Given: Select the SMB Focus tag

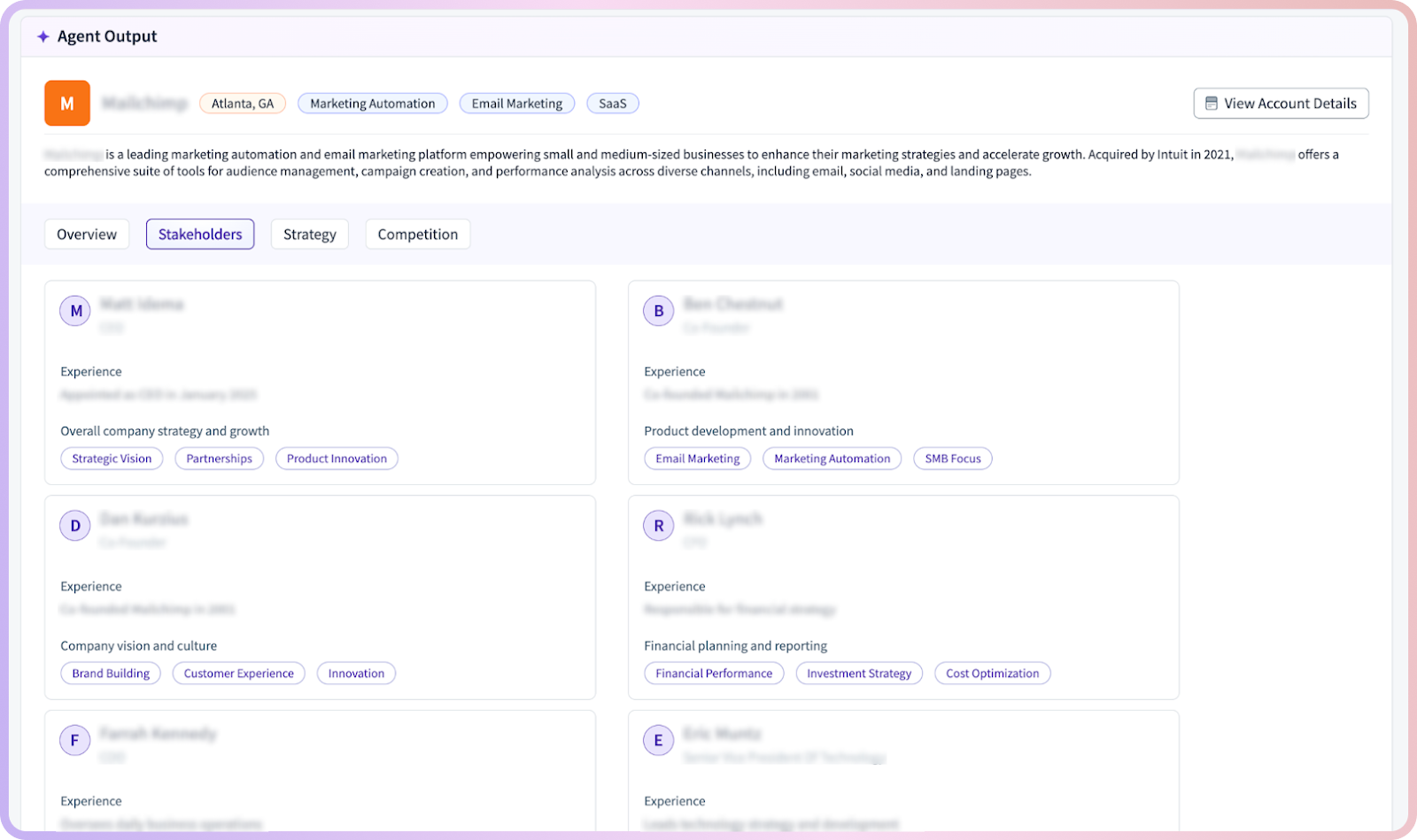Looking at the screenshot, I should point(953,459).
